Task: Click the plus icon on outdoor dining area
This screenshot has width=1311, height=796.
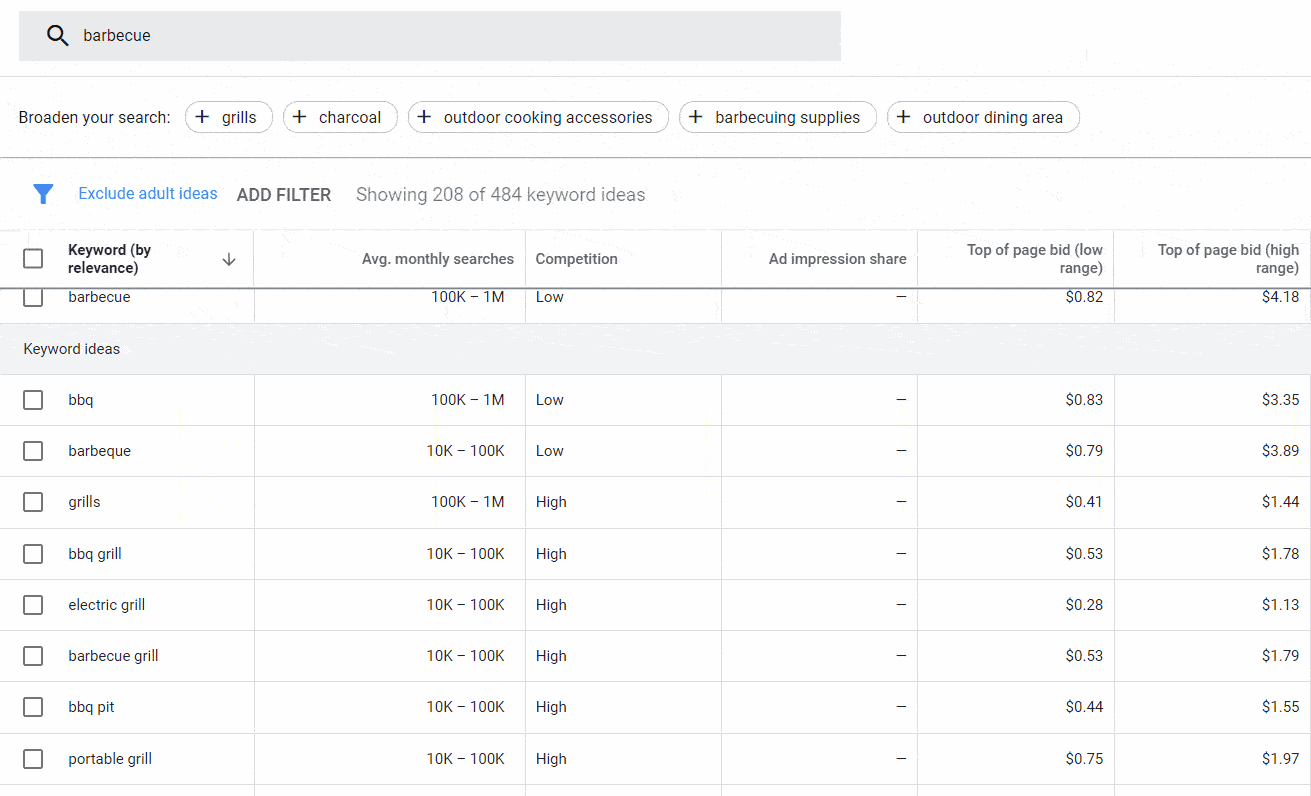Action: (x=904, y=117)
